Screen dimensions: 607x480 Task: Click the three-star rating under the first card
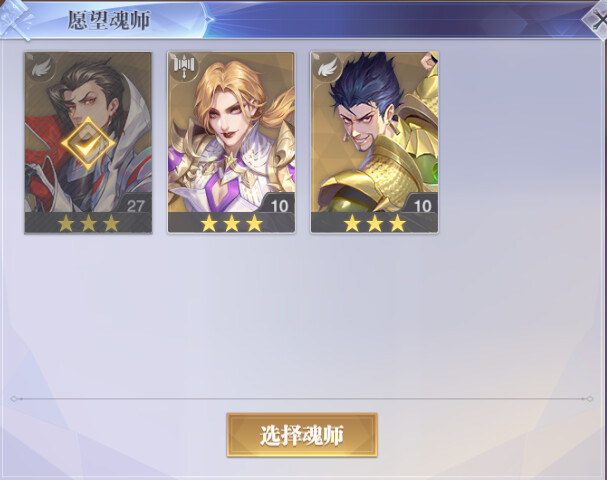(88, 223)
